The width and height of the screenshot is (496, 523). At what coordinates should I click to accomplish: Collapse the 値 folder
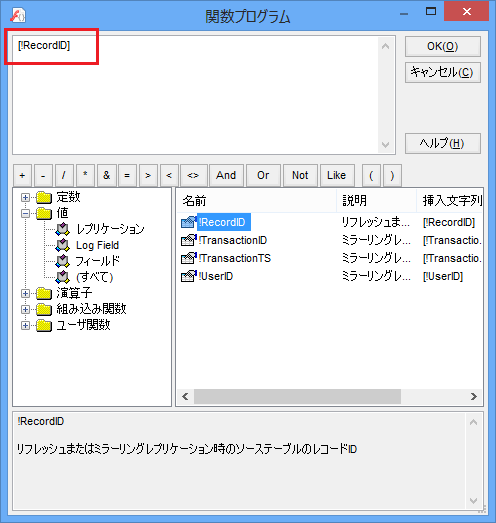(25, 213)
